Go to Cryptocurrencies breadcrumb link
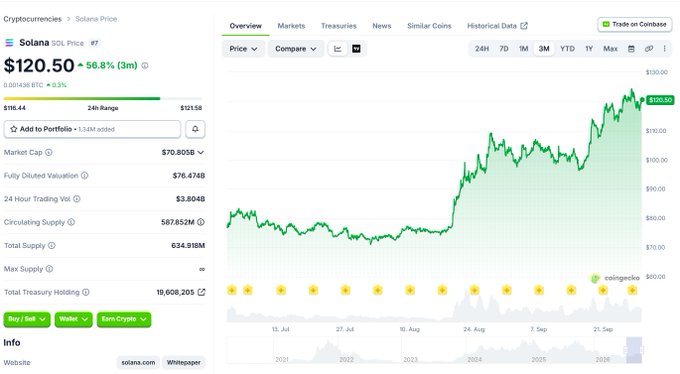This screenshot has width=680, height=374. (x=33, y=19)
